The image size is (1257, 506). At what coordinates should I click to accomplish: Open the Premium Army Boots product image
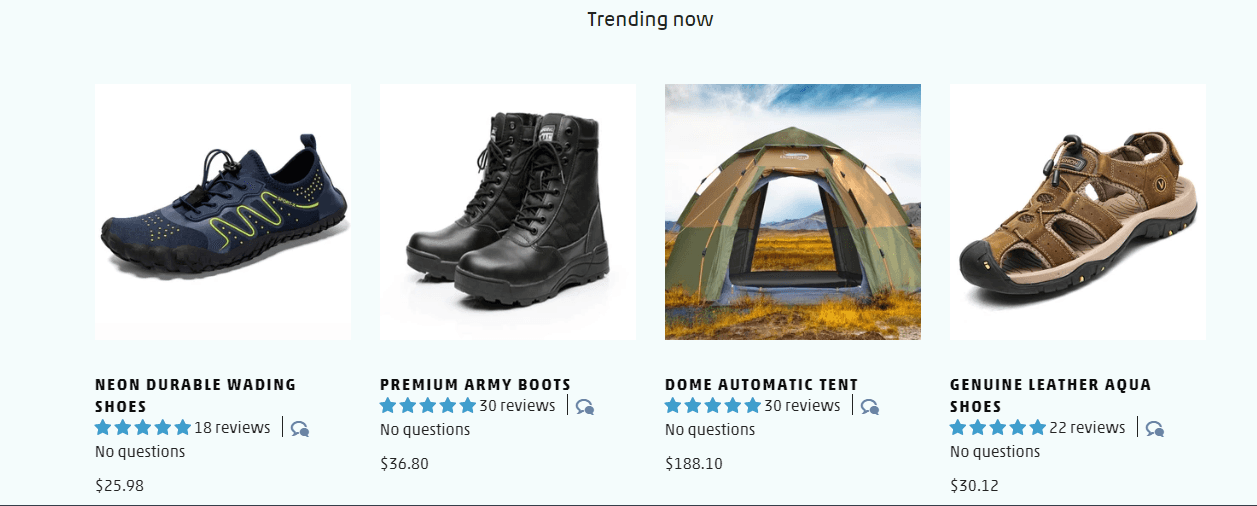click(508, 212)
